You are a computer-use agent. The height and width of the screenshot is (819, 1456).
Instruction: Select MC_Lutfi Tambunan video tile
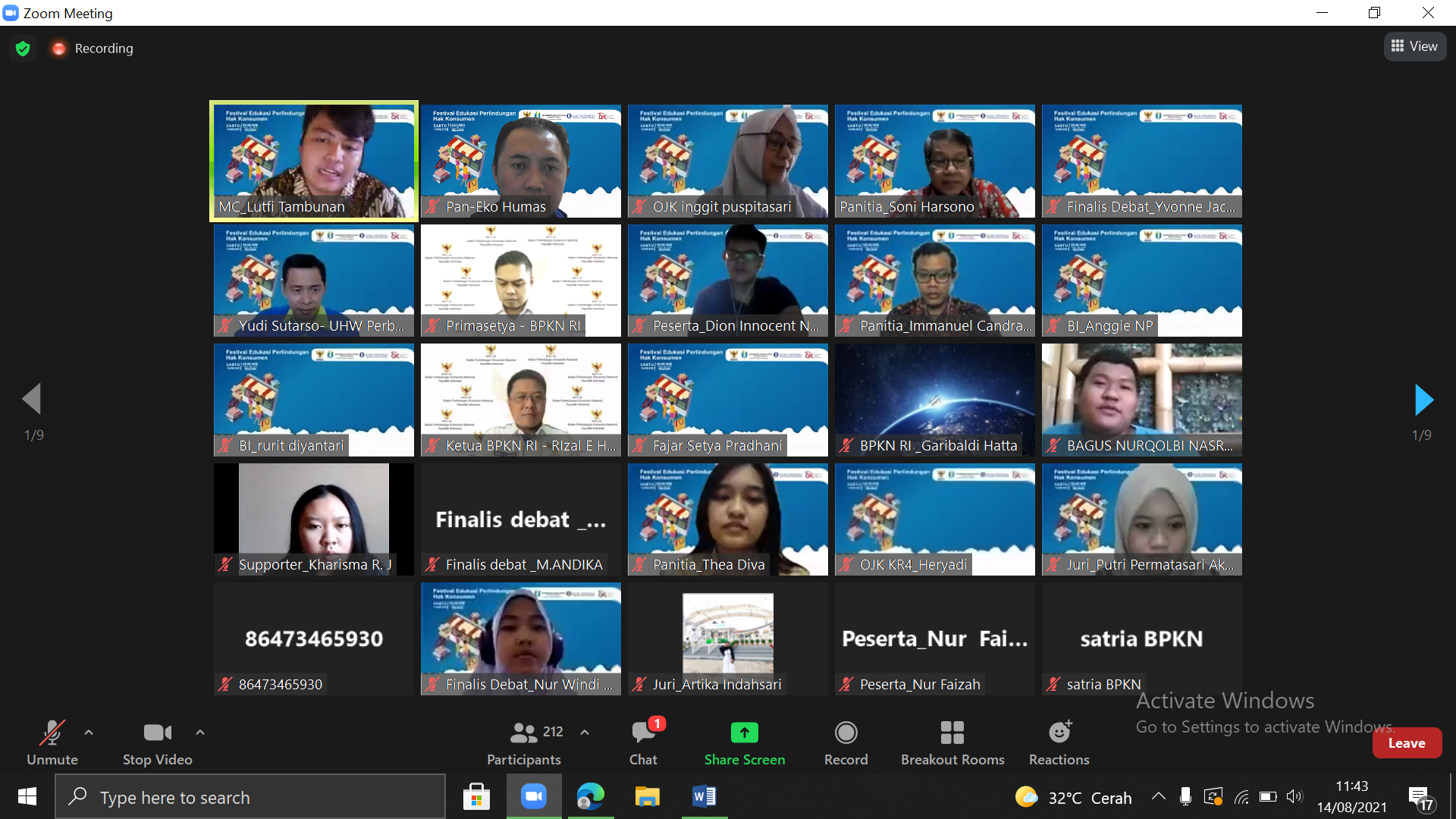coord(314,161)
